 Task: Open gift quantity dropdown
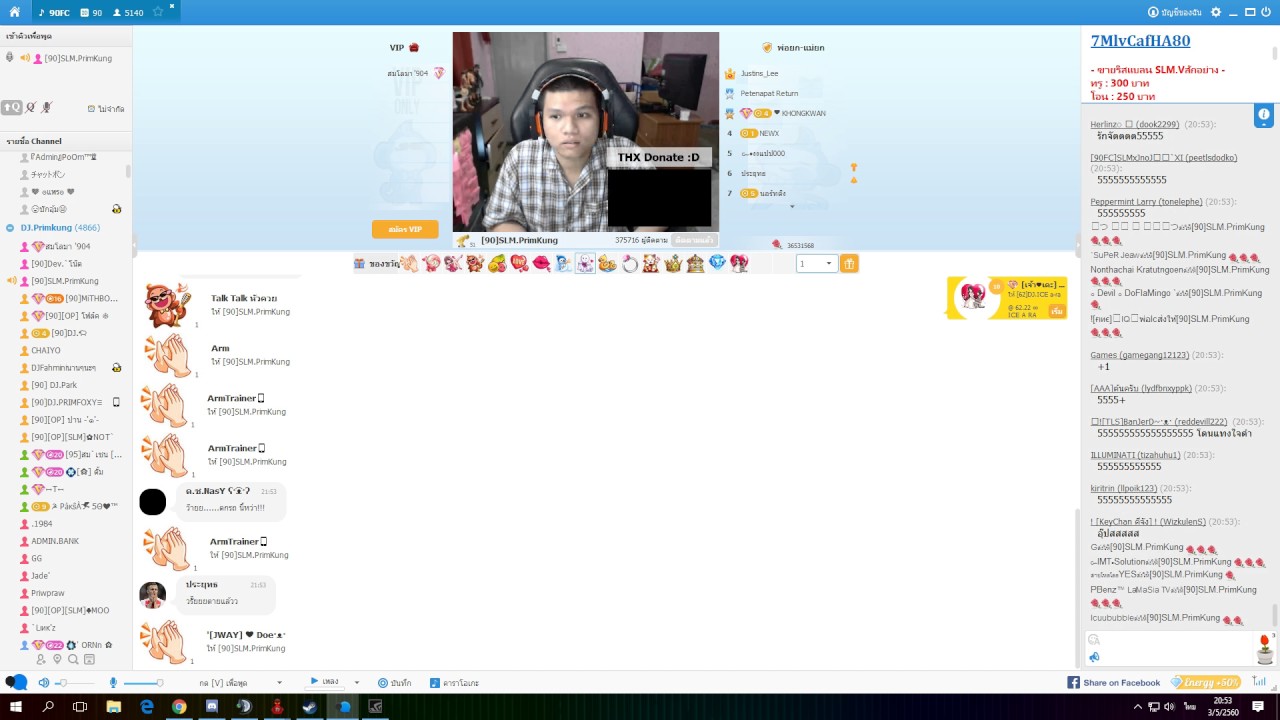816,263
